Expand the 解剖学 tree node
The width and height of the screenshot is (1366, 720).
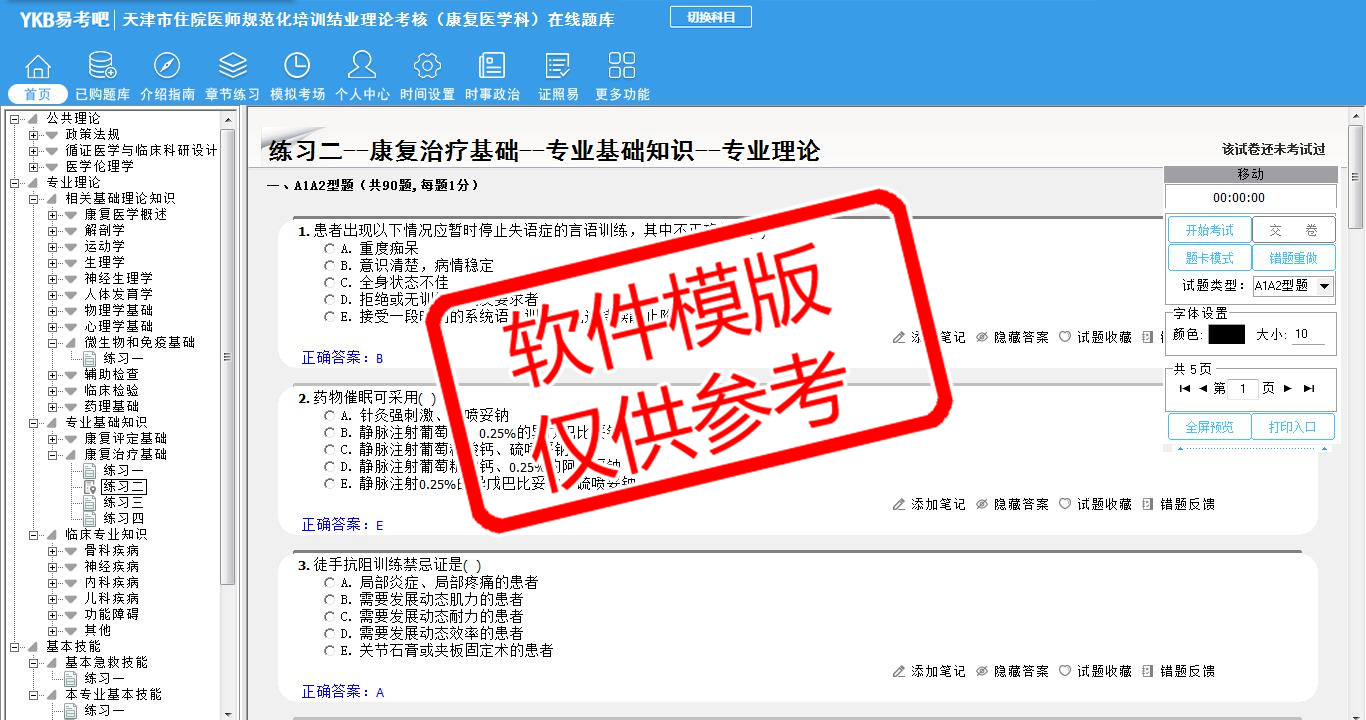tap(52, 230)
